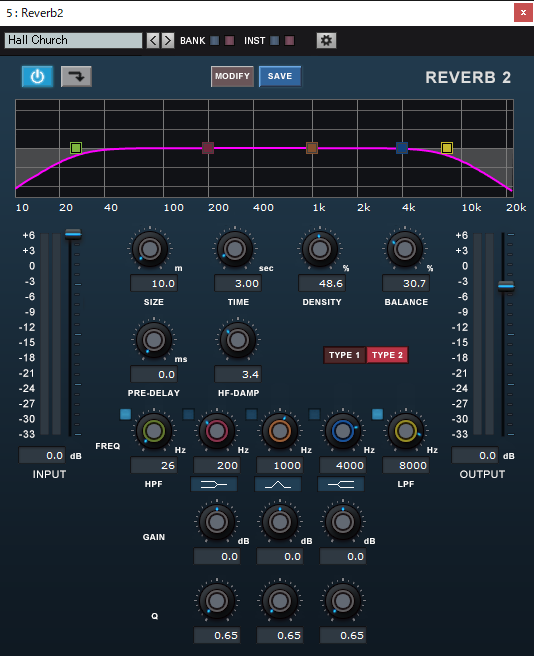Select the blue 4k node on graph

[x=402, y=148]
